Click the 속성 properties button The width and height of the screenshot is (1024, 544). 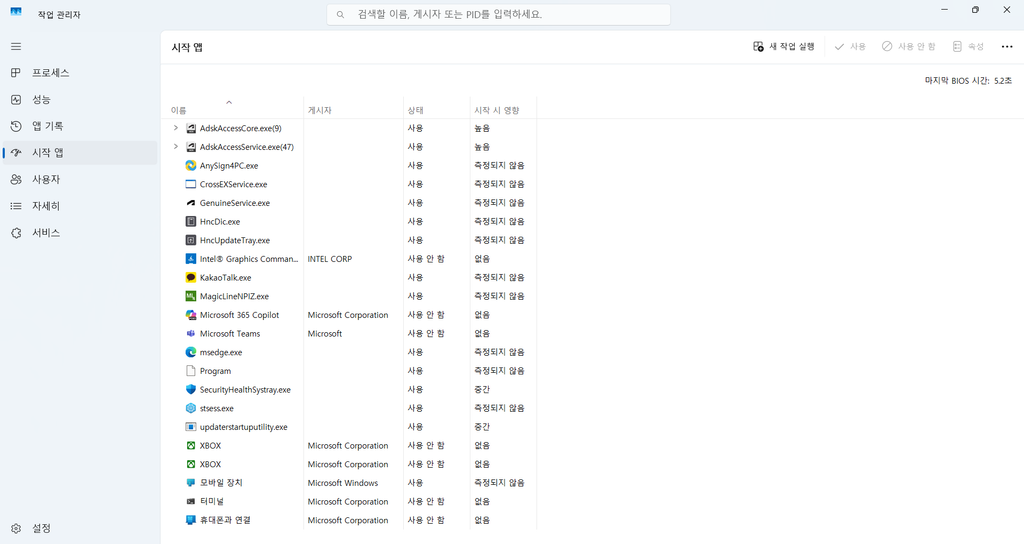[x=968, y=46]
